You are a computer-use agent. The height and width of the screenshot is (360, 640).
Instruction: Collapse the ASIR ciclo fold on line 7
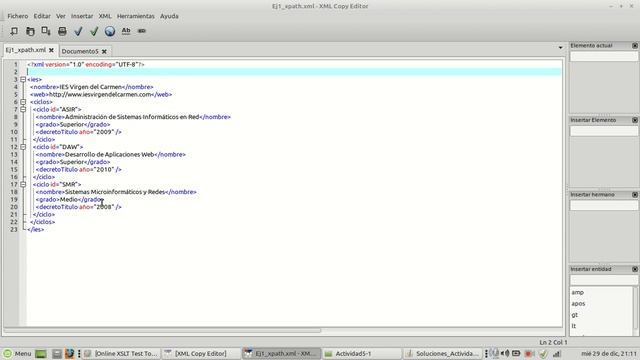tap(23, 109)
